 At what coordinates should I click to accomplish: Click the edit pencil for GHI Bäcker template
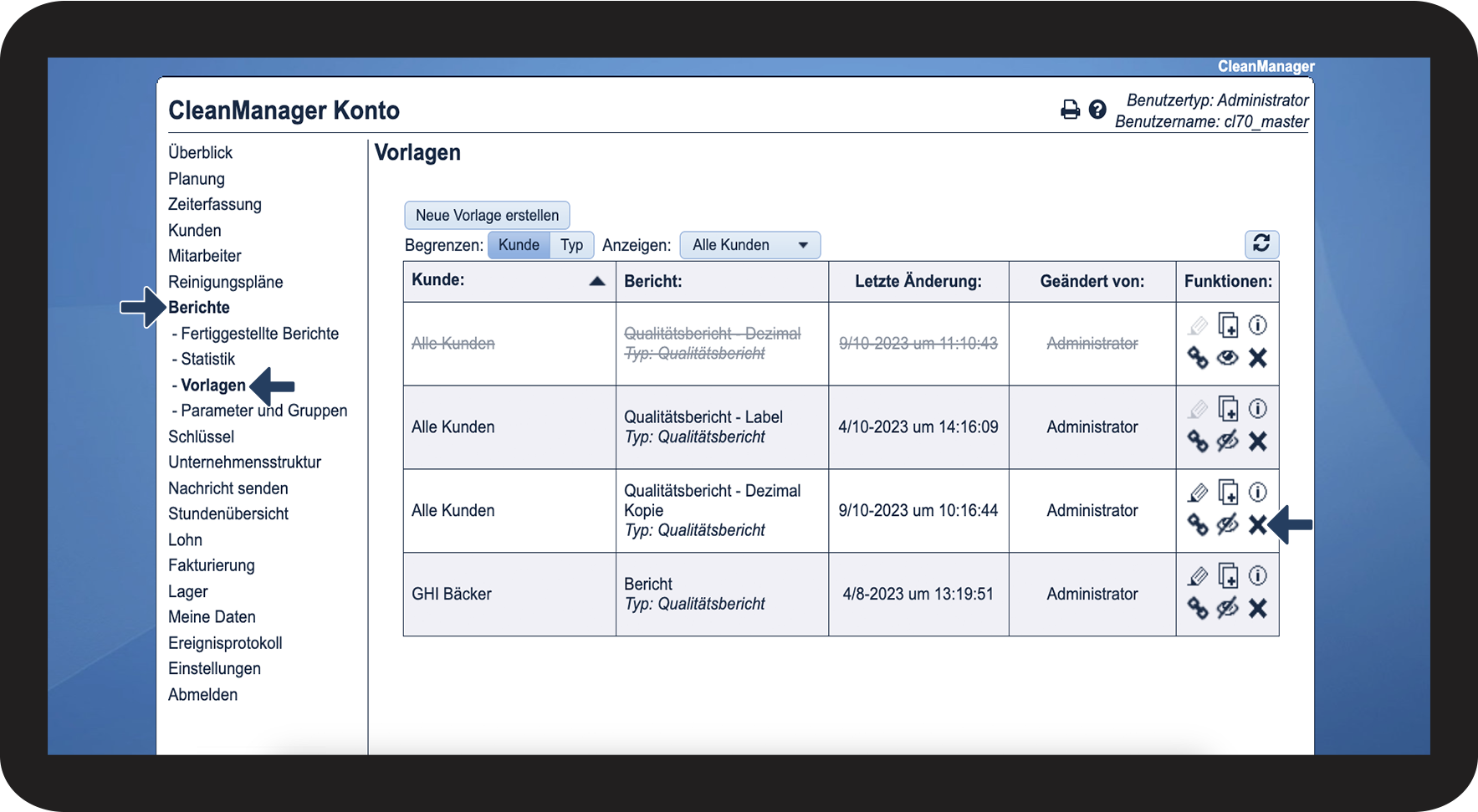(x=1198, y=576)
